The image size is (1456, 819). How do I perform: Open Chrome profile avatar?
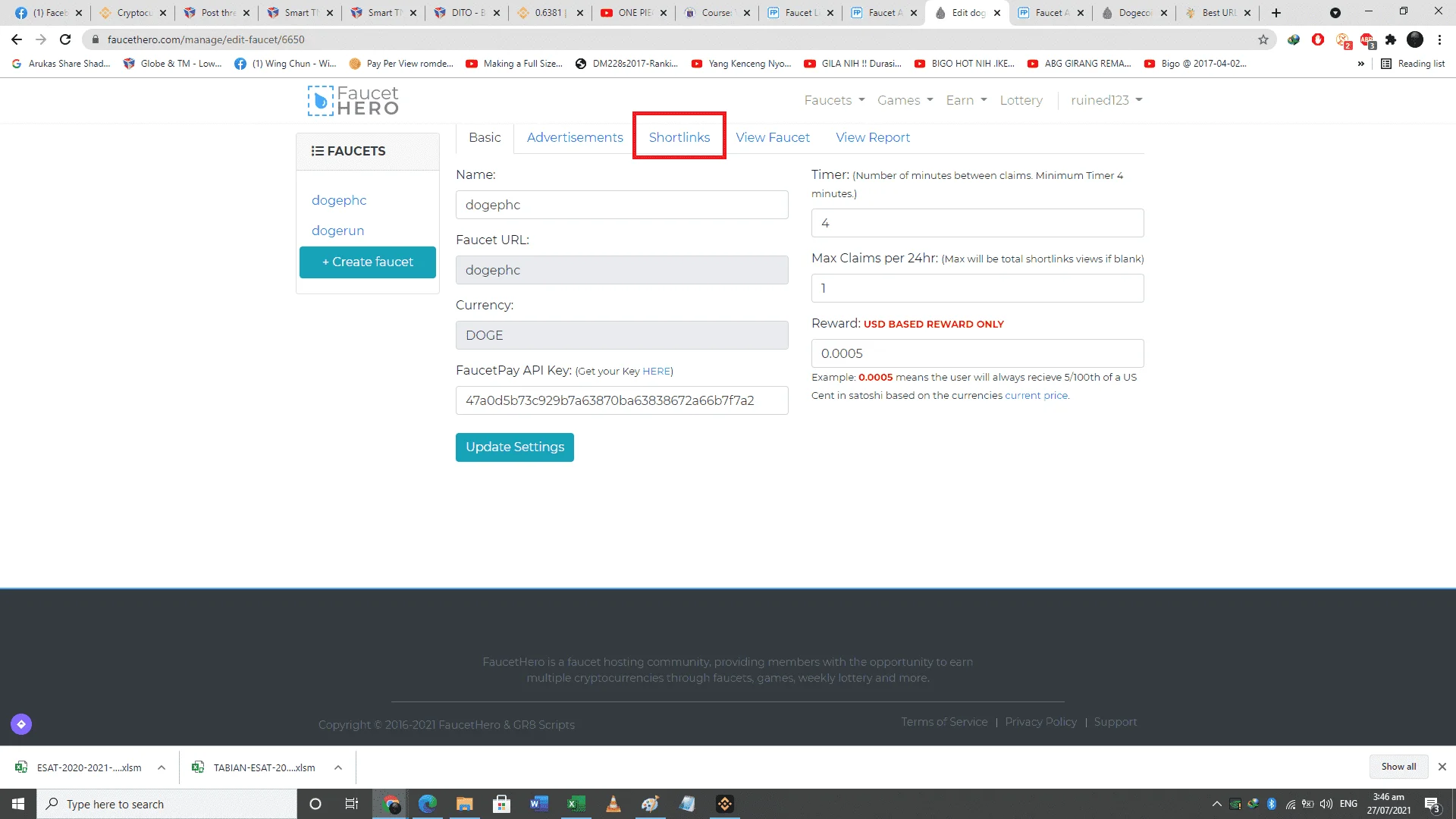[1415, 39]
